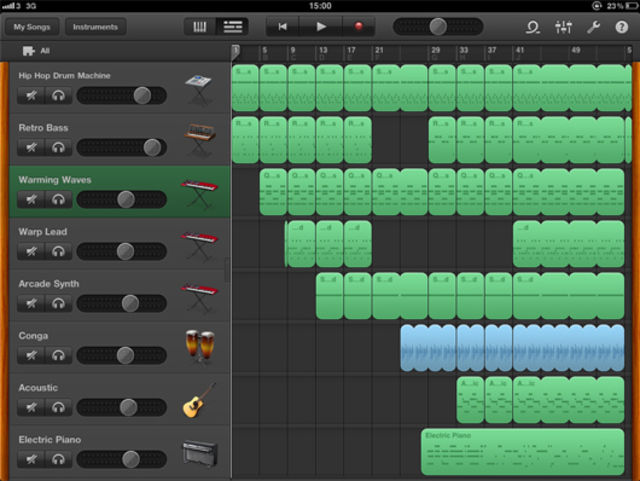Tap the 15:00 clock in status bar
640x481 pixels.
pos(320,6)
